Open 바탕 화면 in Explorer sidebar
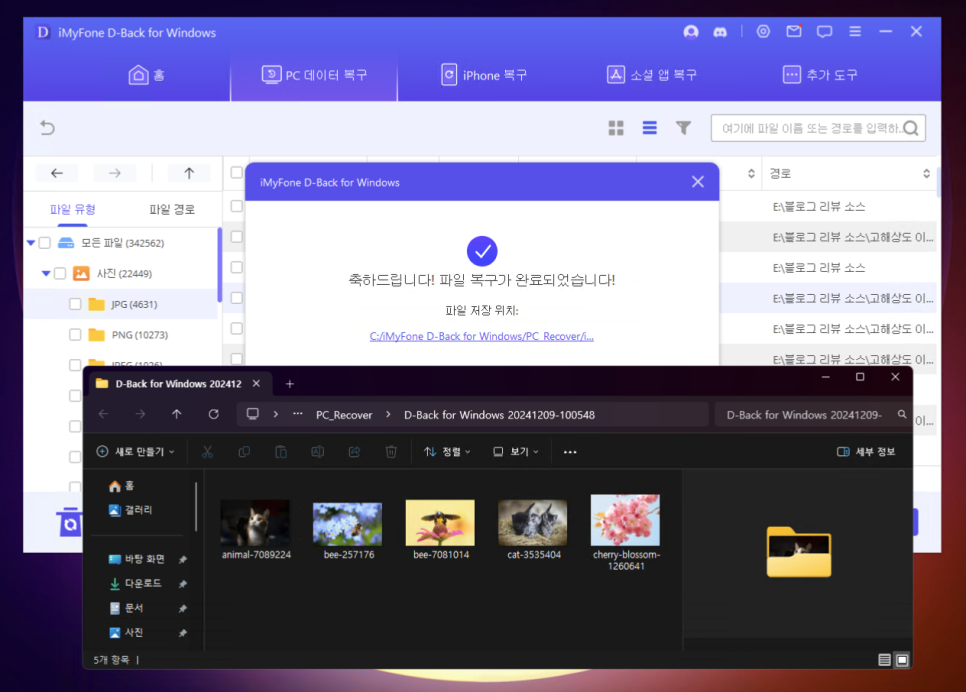966x692 pixels. coord(137,559)
